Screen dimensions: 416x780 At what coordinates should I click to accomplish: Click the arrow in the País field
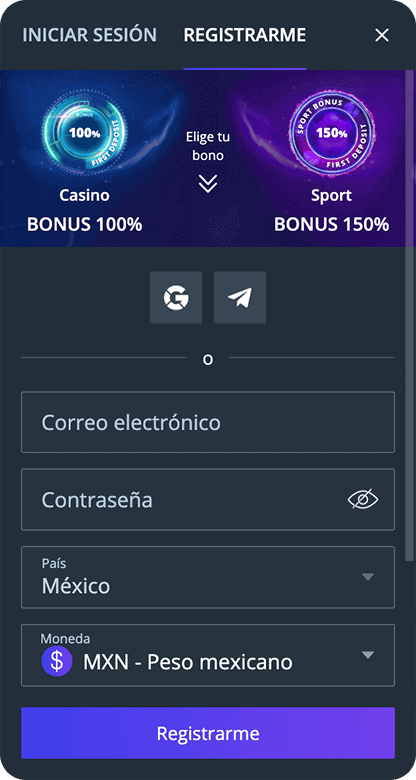tap(368, 577)
